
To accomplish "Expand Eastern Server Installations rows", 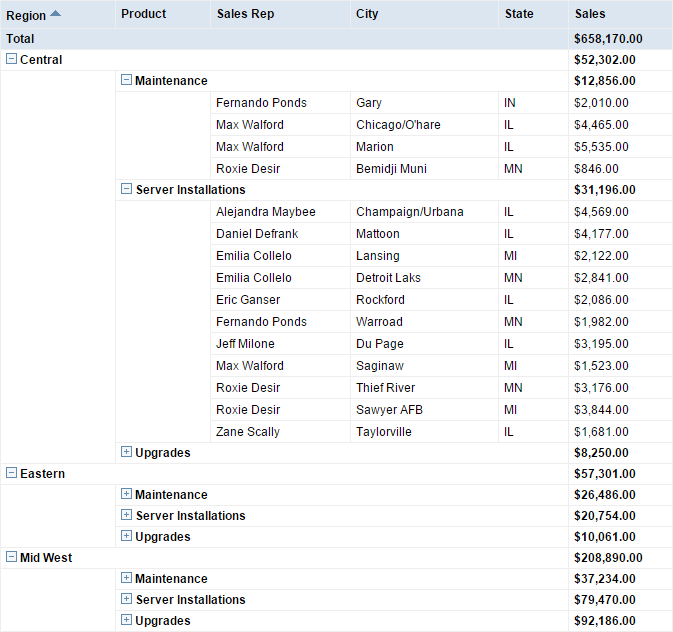I will tap(126, 515).
